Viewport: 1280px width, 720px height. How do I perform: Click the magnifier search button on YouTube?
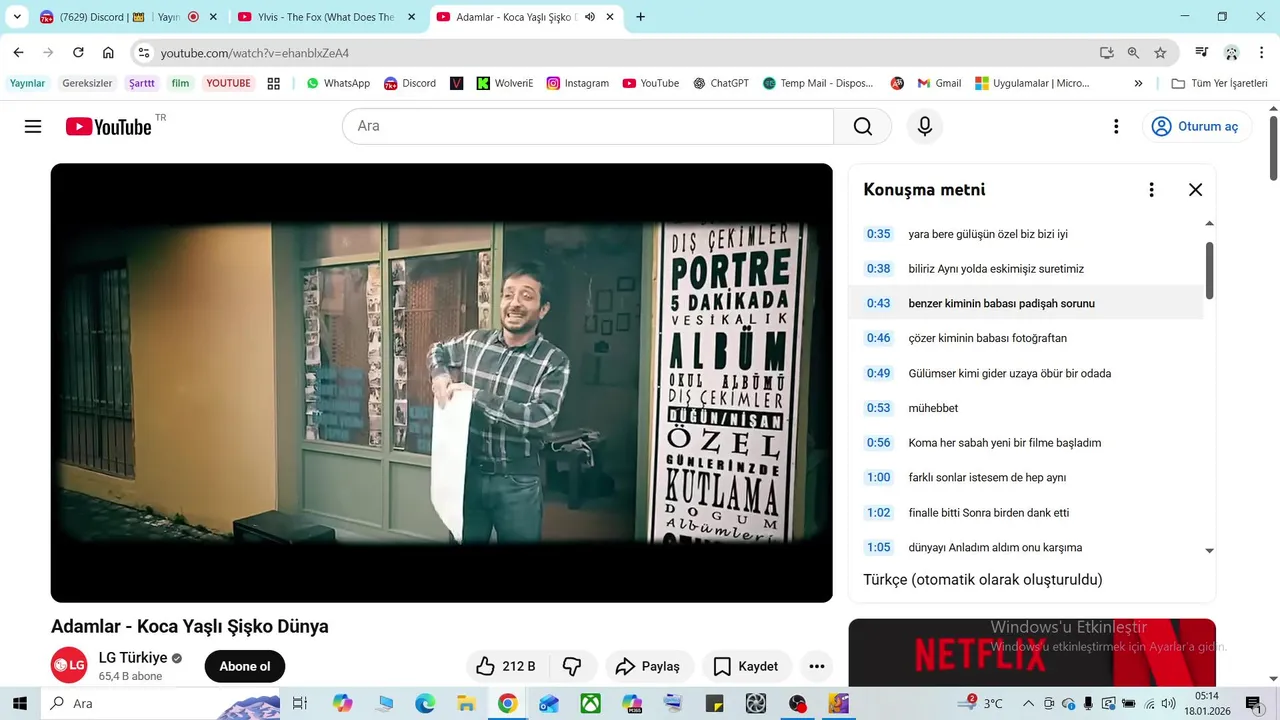tap(862, 126)
